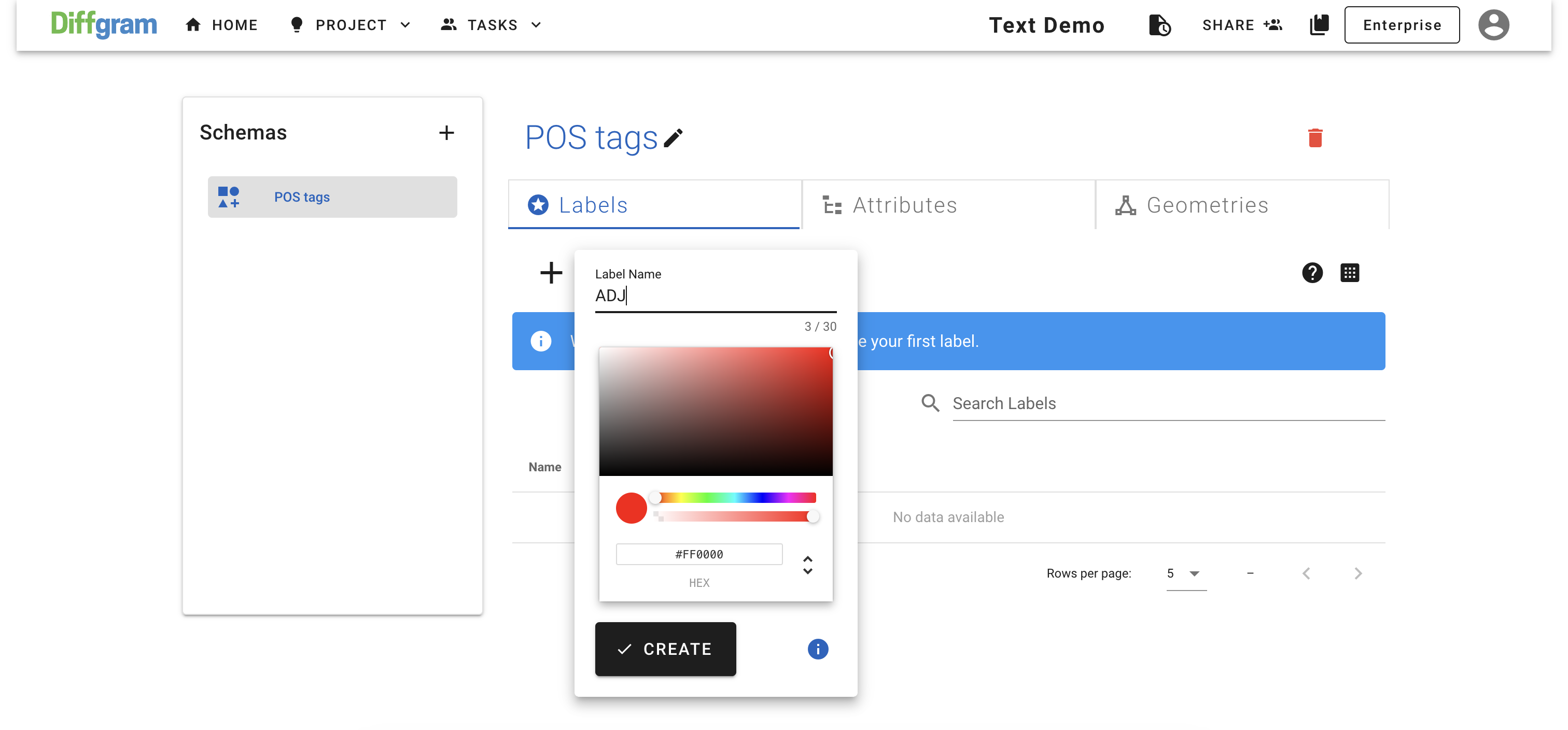
Task: Add a new schema with plus icon
Action: point(446,133)
